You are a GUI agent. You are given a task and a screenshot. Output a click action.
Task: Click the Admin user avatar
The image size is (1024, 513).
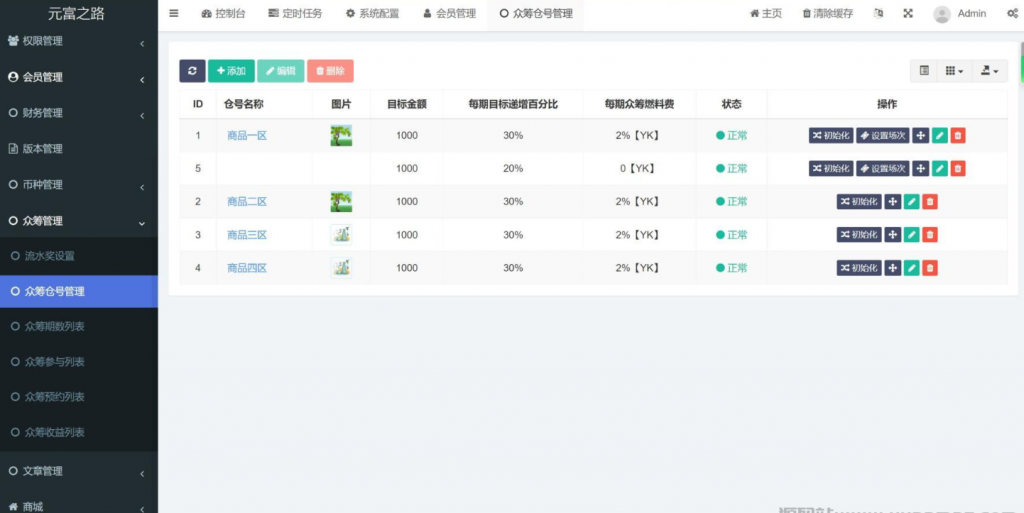942,14
